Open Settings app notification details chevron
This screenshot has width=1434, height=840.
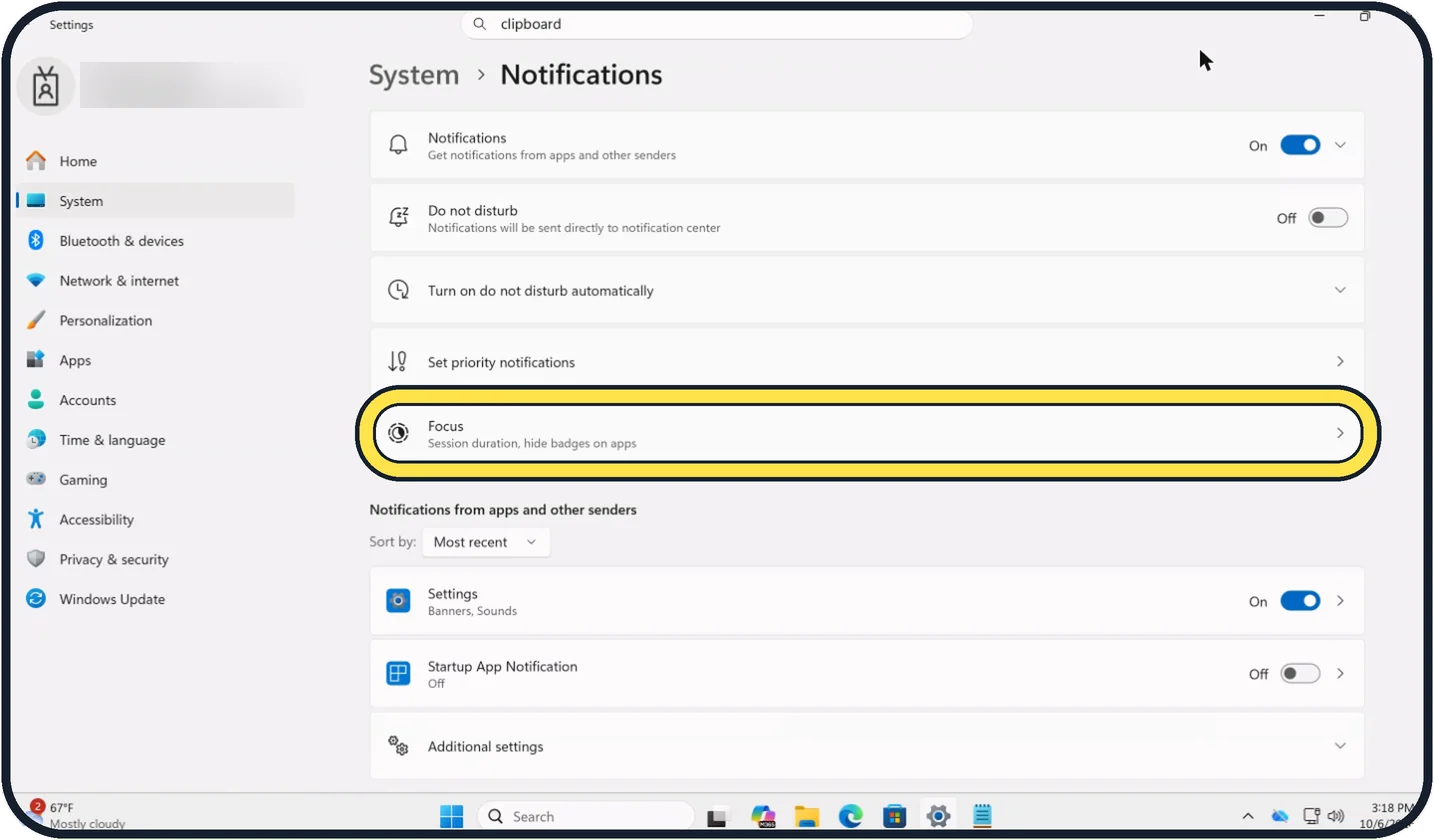(1341, 601)
